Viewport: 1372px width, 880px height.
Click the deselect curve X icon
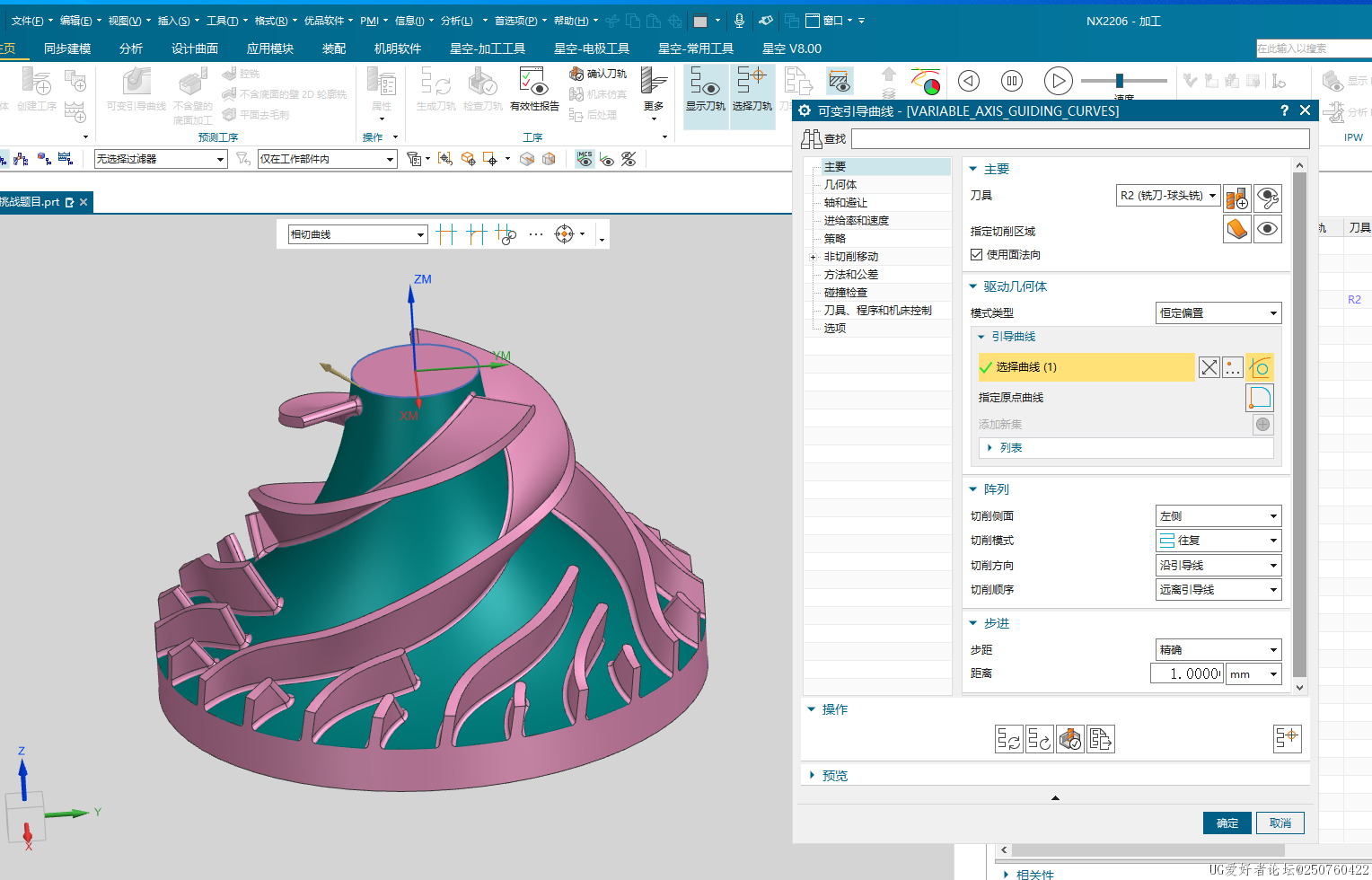tap(1209, 367)
